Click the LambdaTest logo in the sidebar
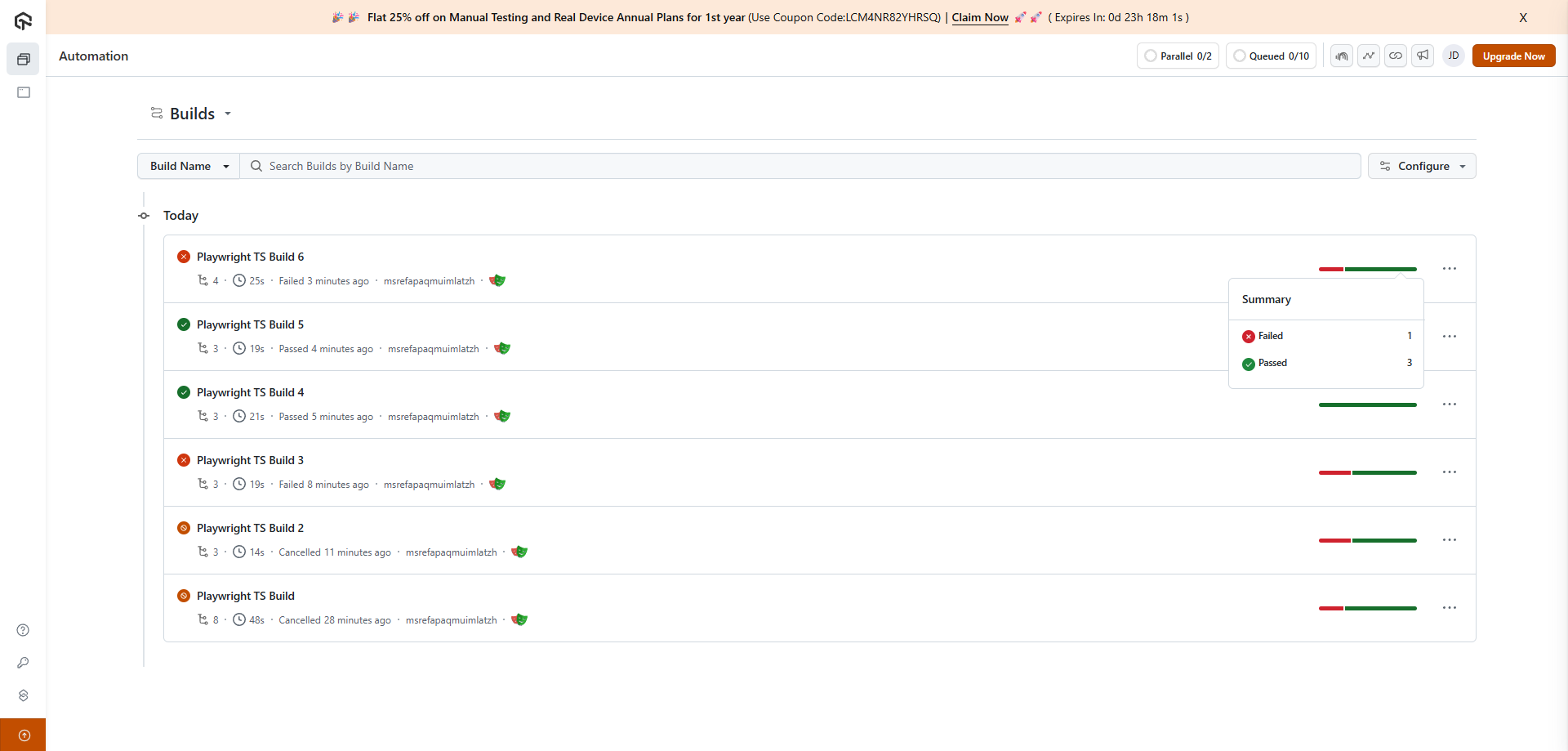Viewport: 1568px width, 751px height. (23, 21)
